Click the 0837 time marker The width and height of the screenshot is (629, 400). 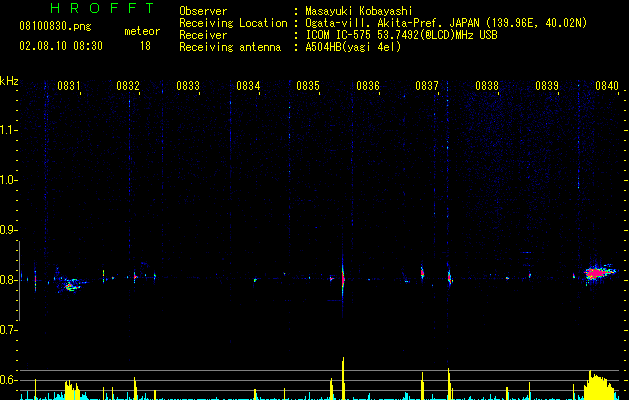[427, 86]
